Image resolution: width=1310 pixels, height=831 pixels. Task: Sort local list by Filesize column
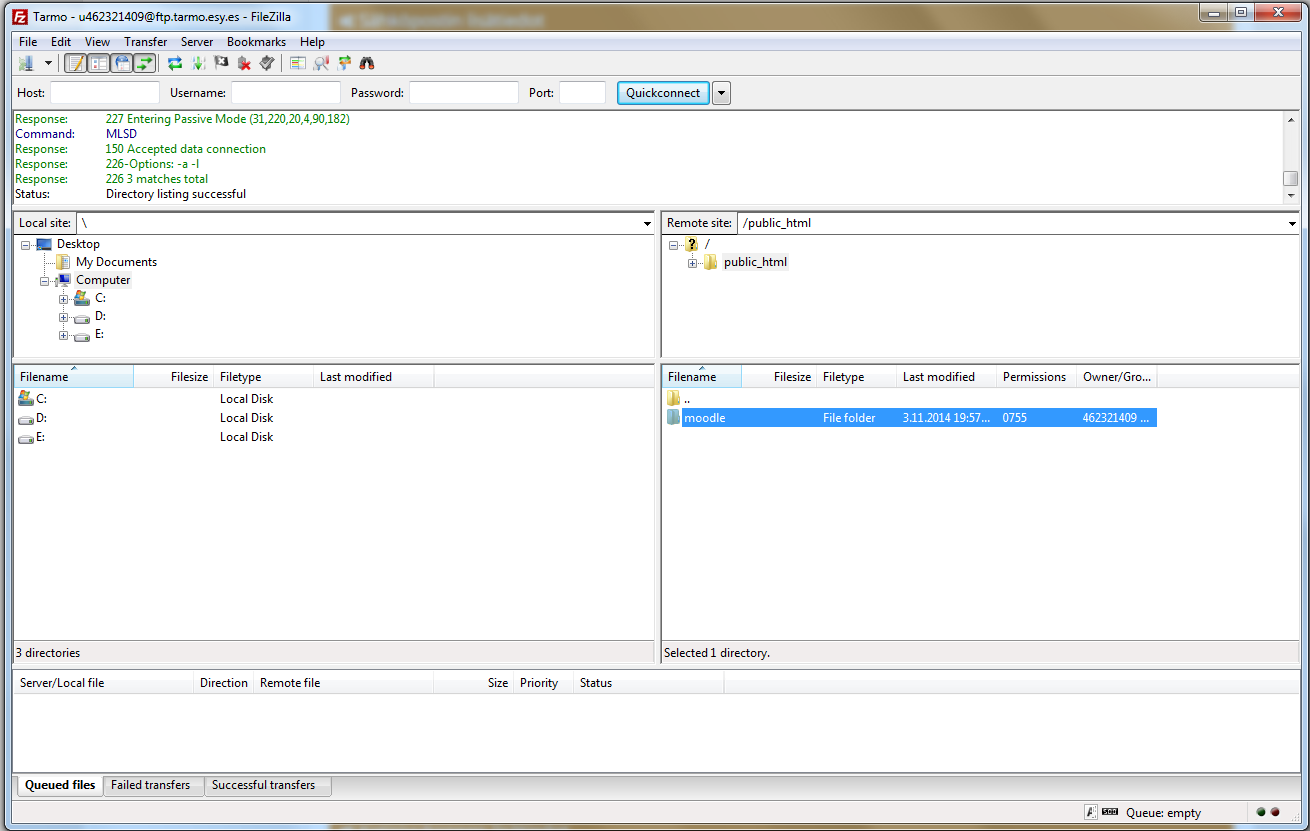click(x=173, y=377)
